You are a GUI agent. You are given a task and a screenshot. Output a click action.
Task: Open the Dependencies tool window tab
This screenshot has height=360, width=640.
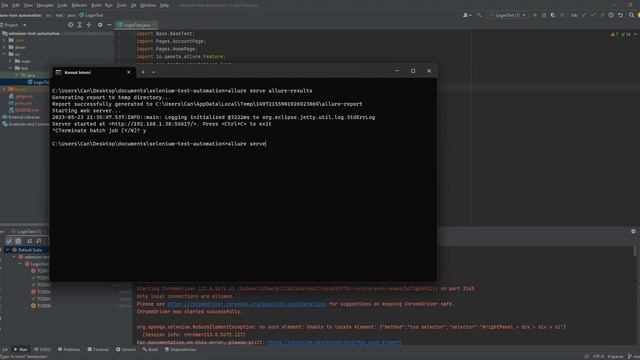pos(180,349)
